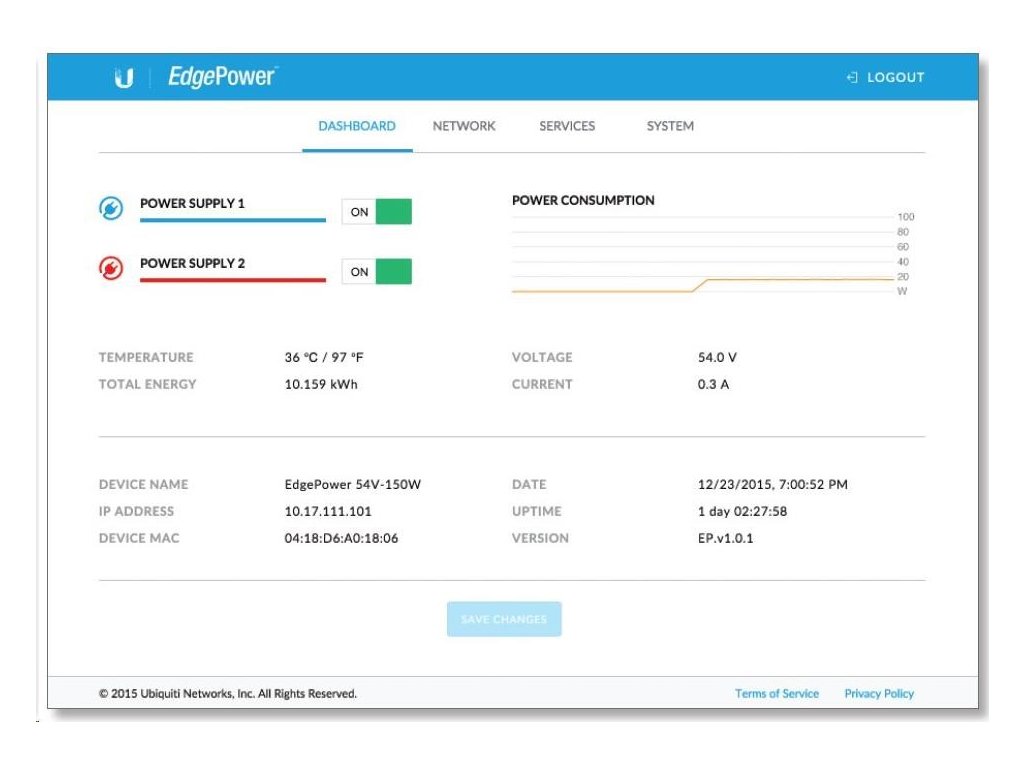Open the Privacy Policy link
The image size is (1024, 768).
879,693
